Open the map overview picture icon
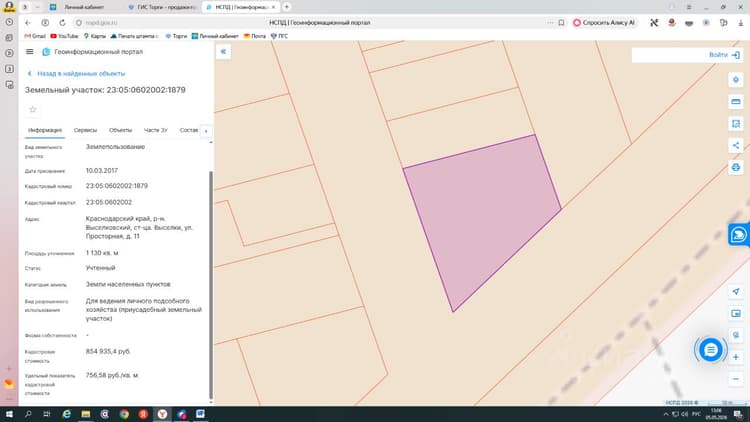The height and width of the screenshot is (422, 750). 736,313
